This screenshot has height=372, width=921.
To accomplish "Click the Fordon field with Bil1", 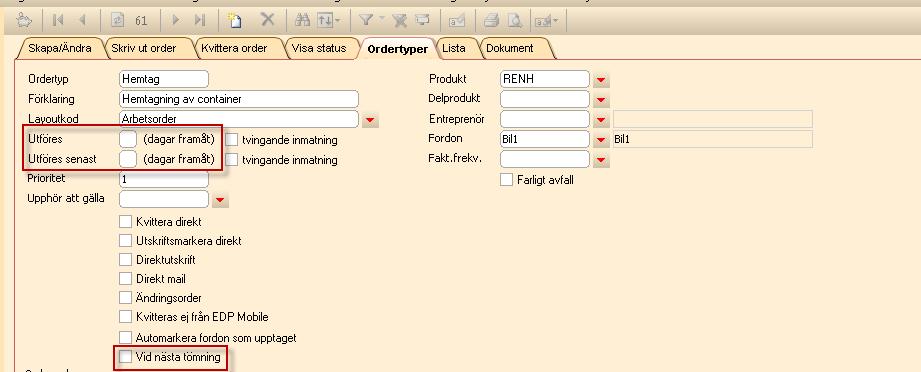I will tap(545, 139).
